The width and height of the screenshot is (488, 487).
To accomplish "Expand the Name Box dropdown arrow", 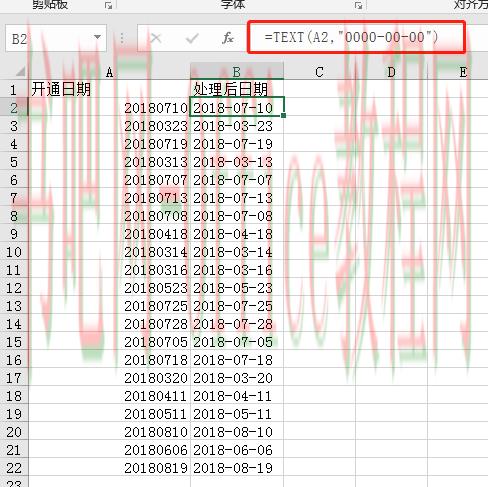I will 97,37.
